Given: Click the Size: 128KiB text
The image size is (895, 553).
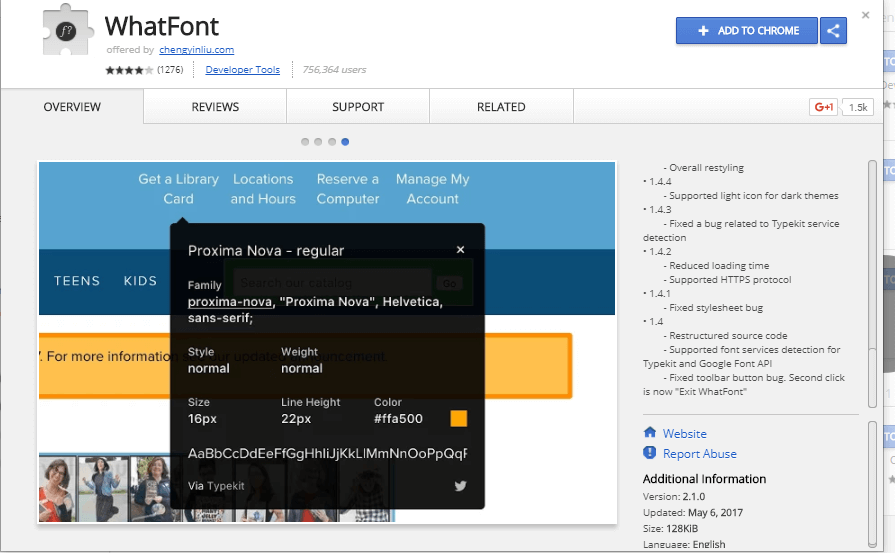Looking at the screenshot, I should tap(671, 528).
